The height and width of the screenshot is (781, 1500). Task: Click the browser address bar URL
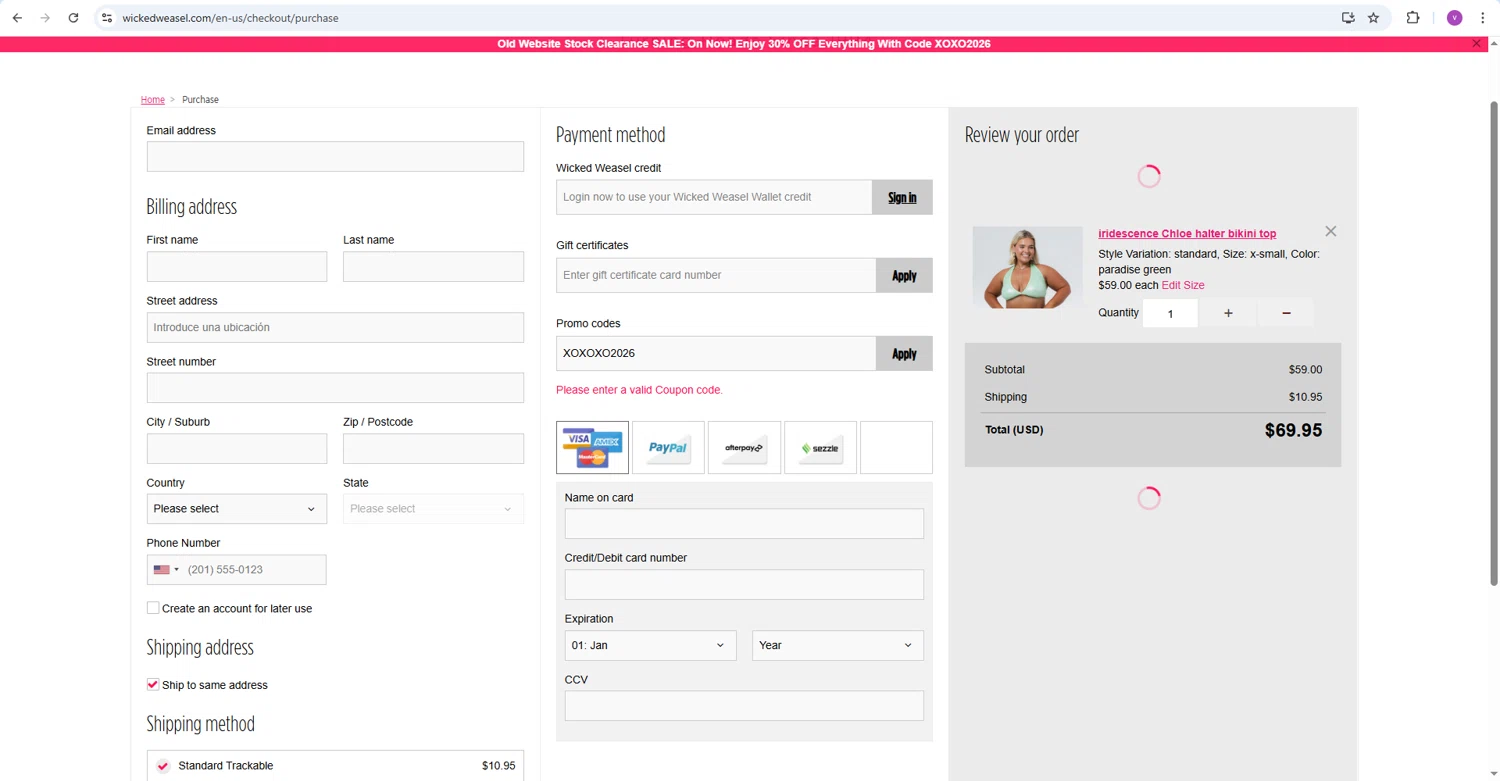point(230,18)
